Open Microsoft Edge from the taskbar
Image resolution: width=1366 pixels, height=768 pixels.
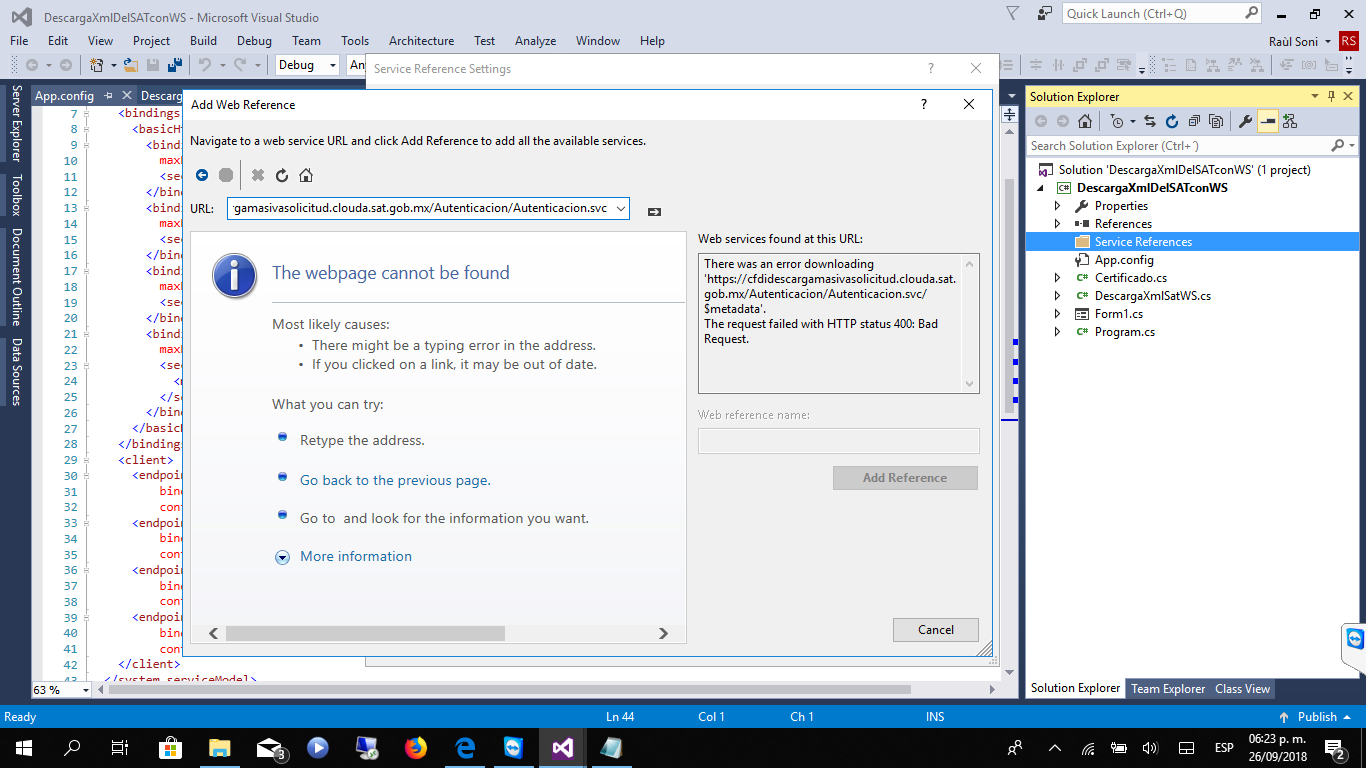pyautogui.click(x=465, y=747)
